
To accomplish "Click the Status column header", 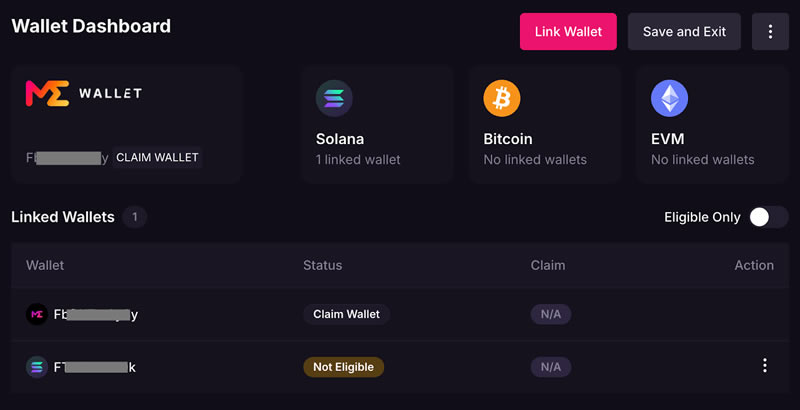I will tap(322, 265).
